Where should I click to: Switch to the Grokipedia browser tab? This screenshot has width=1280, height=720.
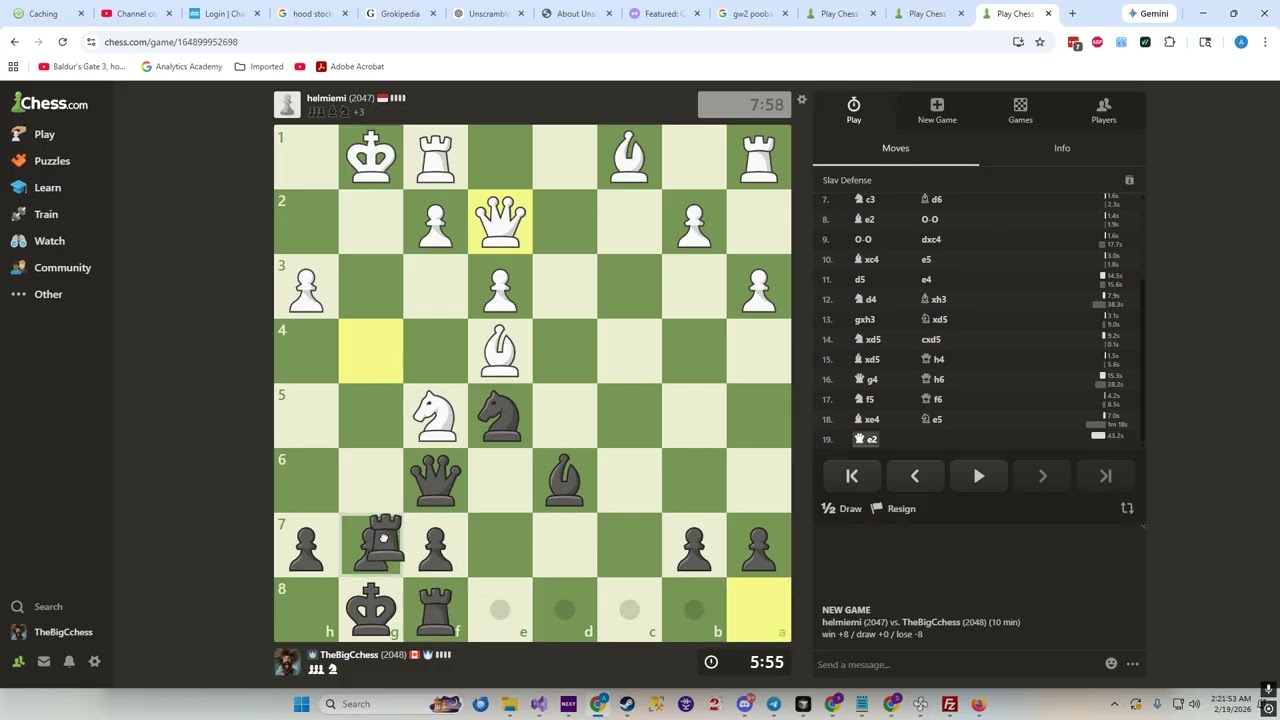point(400,14)
